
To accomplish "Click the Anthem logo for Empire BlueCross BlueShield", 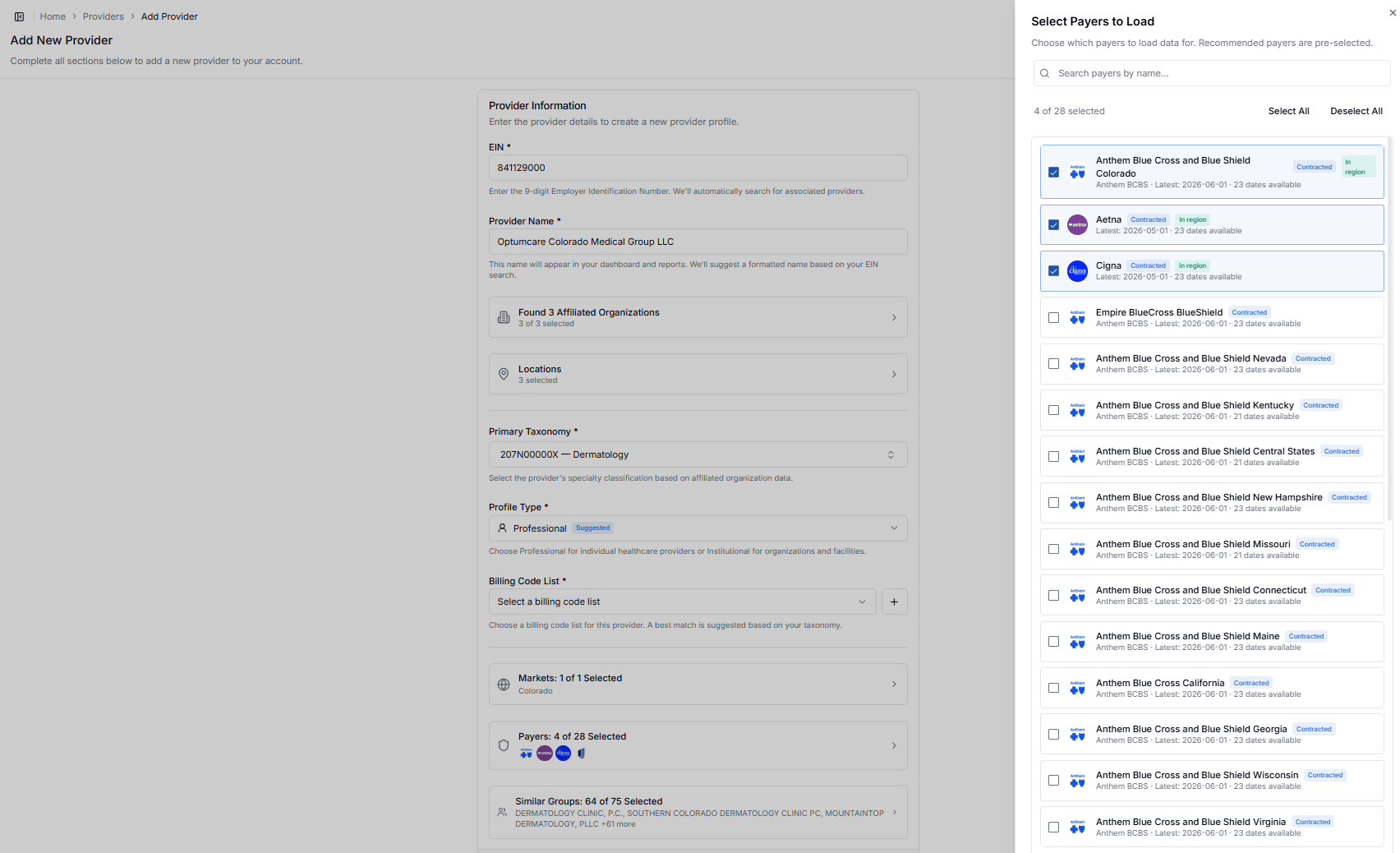I will click(x=1077, y=317).
